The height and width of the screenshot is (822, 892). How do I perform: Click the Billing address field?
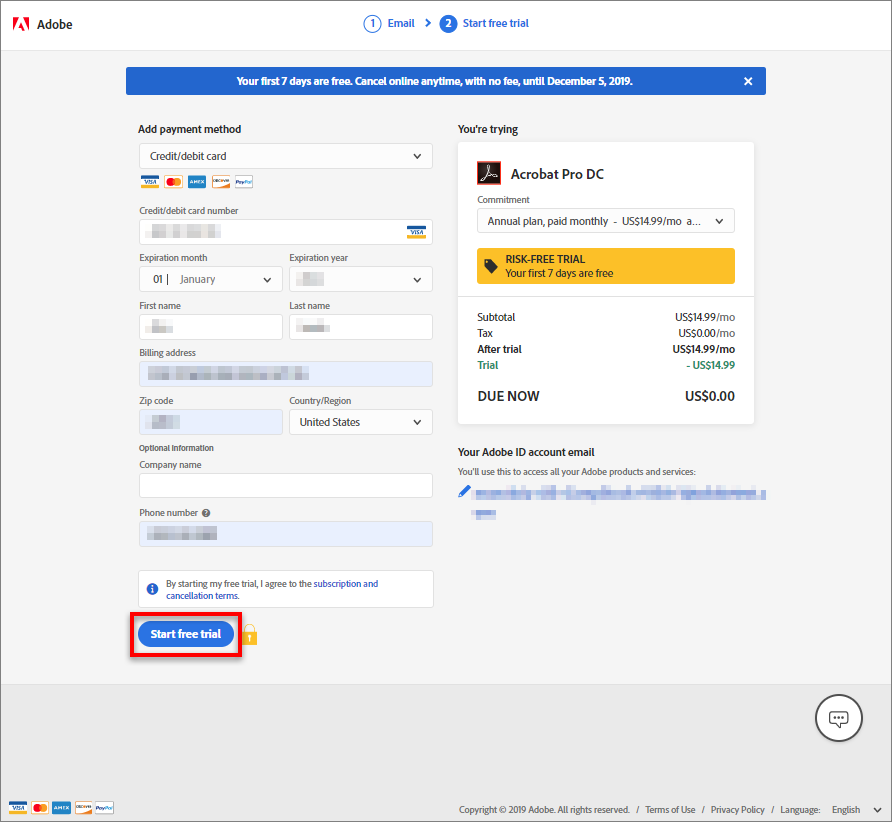(x=286, y=374)
